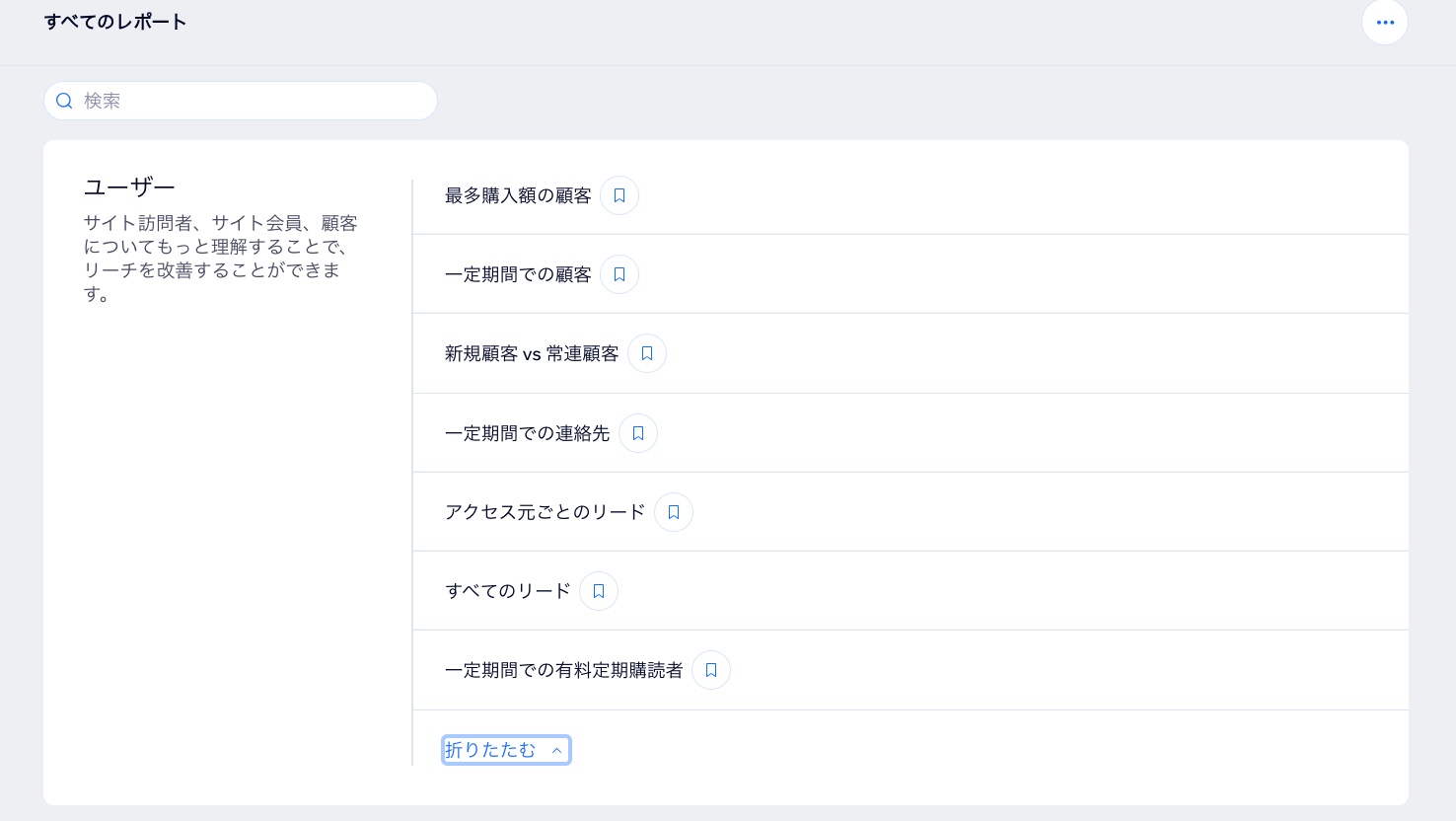
Task: Select the ユーザー section heading
Action: click(x=129, y=187)
